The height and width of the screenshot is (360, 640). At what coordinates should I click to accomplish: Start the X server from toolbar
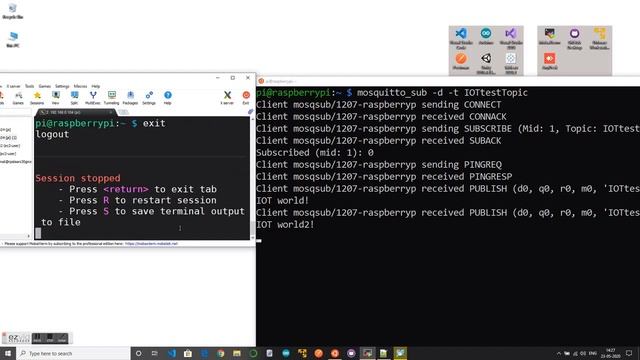coord(227,98)
